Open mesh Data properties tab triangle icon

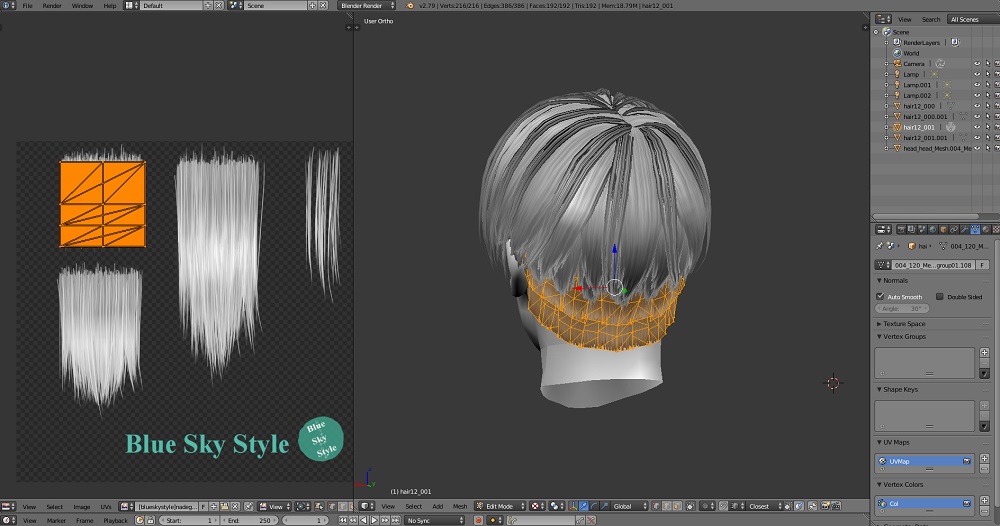[975, 230]
